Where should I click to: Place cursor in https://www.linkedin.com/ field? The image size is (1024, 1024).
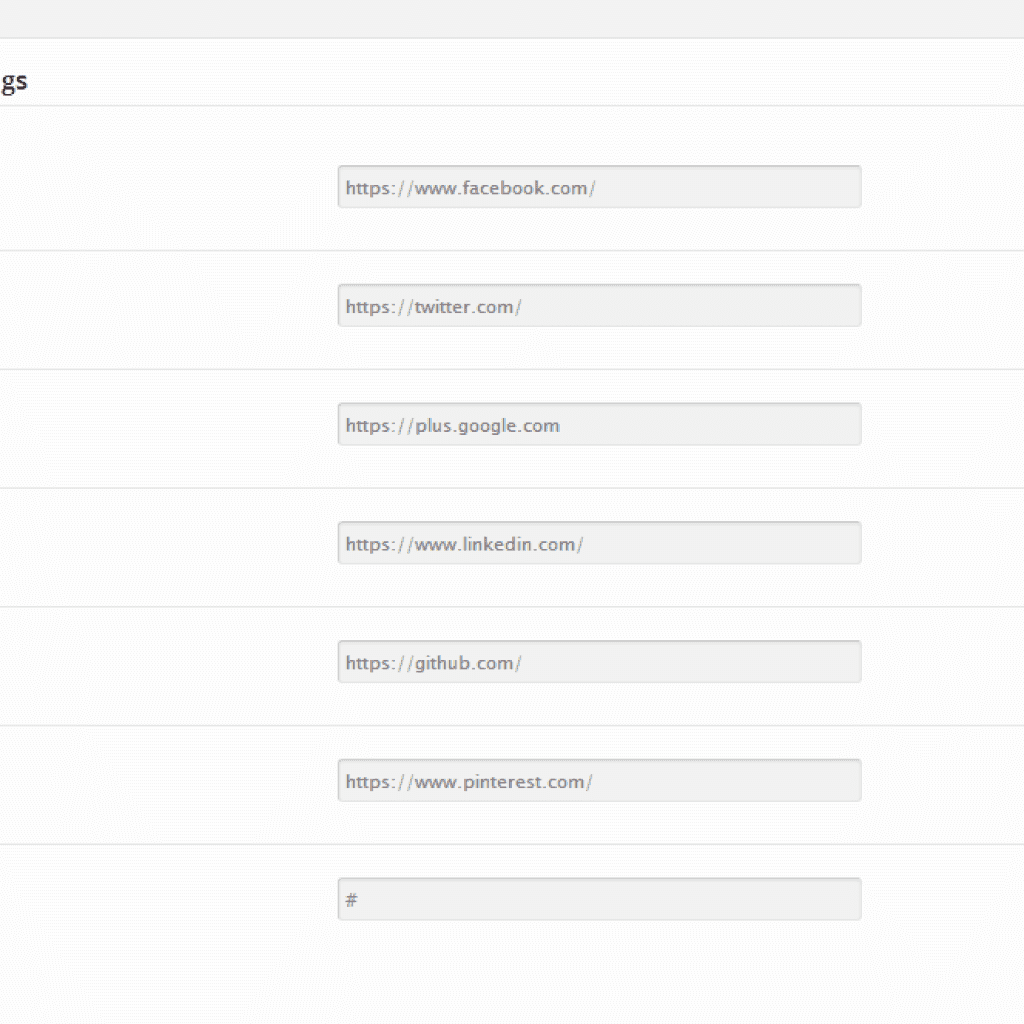(x=600, y=543)
